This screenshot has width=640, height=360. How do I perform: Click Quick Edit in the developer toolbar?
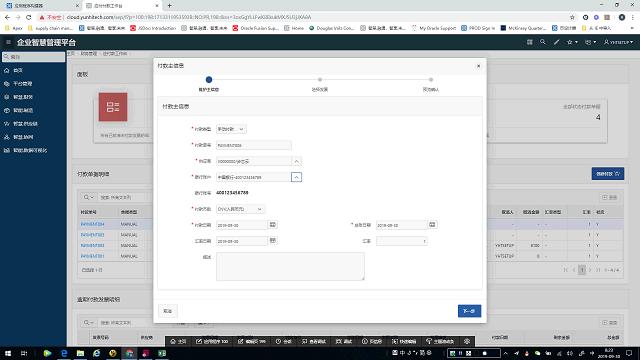404,341
